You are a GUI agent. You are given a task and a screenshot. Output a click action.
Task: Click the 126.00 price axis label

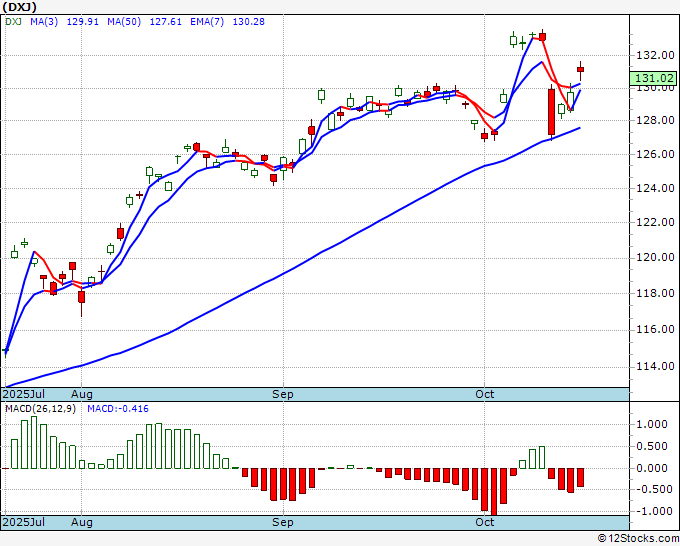pyautogui.click(x=655, y=154)
